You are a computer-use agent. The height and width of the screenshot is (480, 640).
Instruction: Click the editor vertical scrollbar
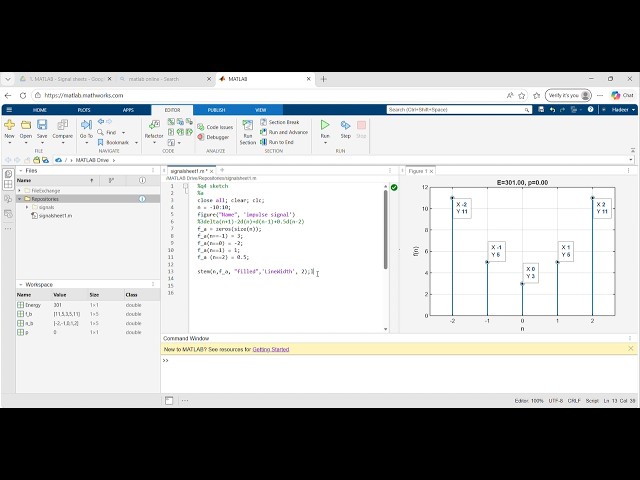[x=385, y=230]
